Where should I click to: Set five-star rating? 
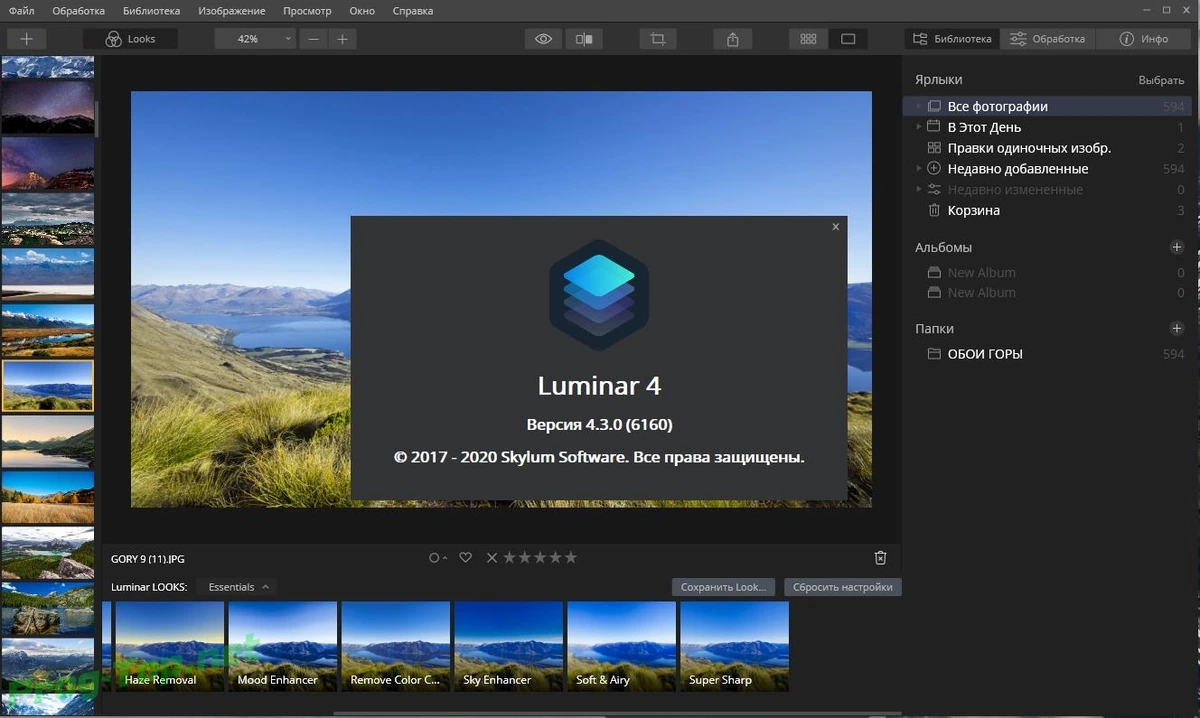point(570,558)
